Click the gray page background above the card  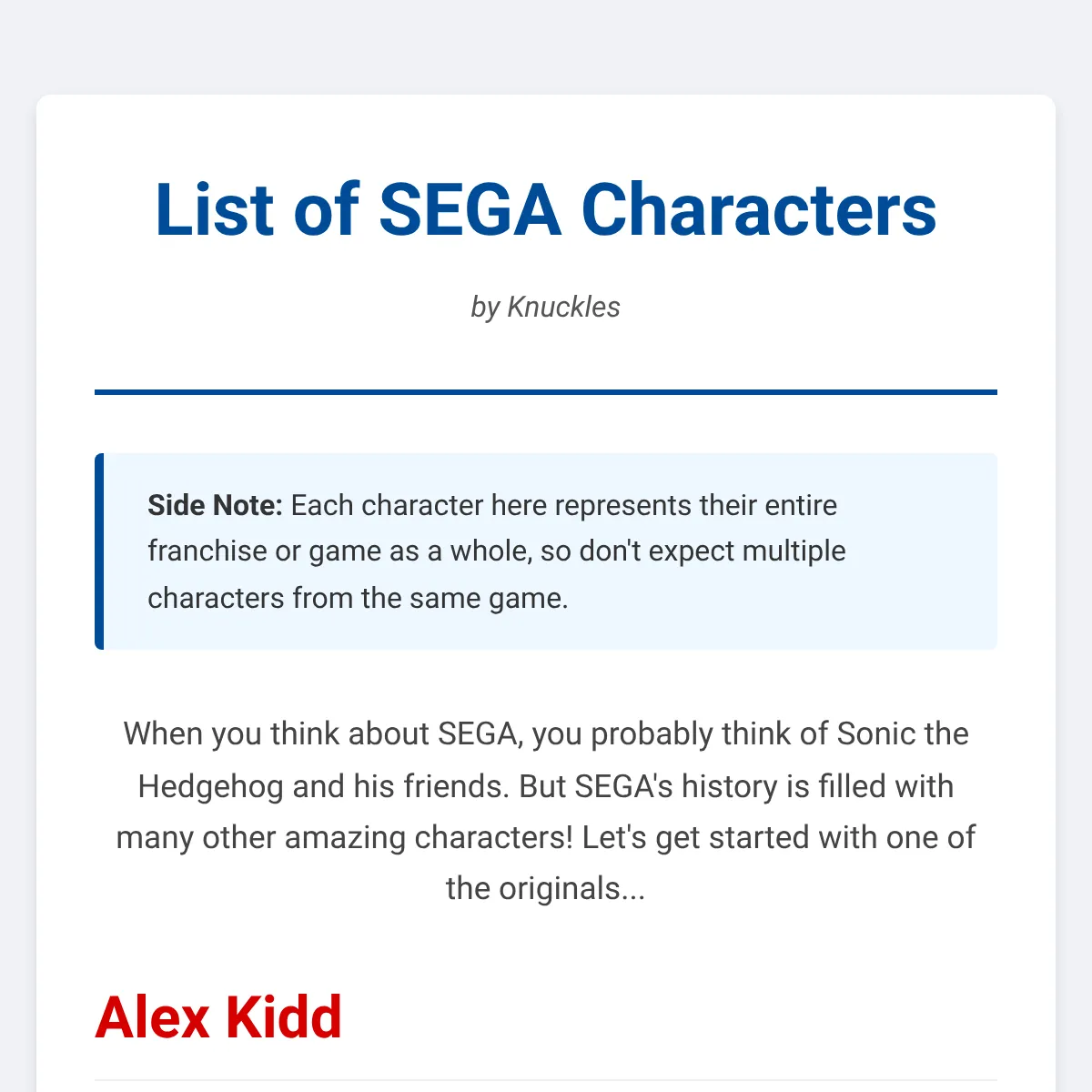[546, 45]
